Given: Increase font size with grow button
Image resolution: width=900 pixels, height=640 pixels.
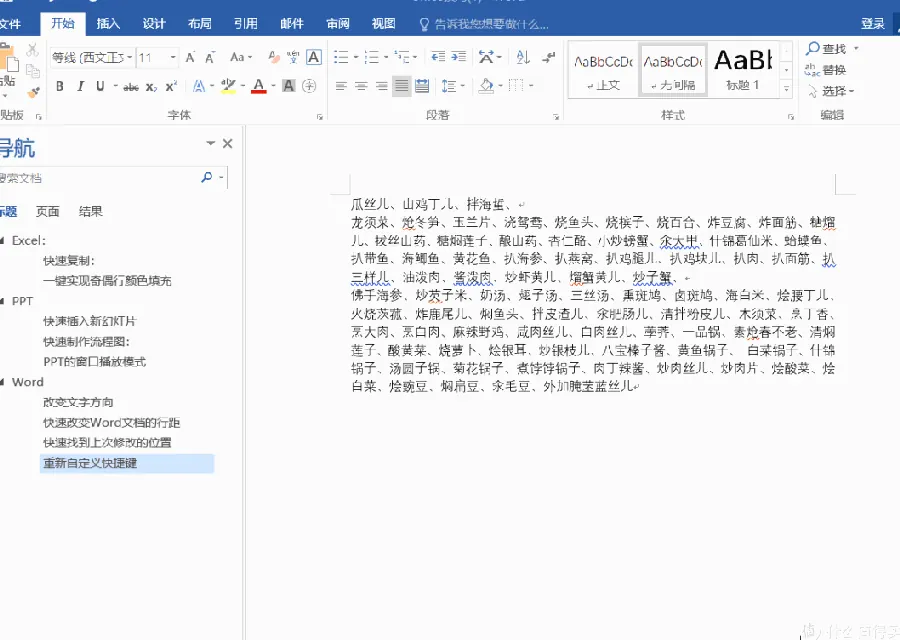Looking at the screenshot, I should [190, 57].
